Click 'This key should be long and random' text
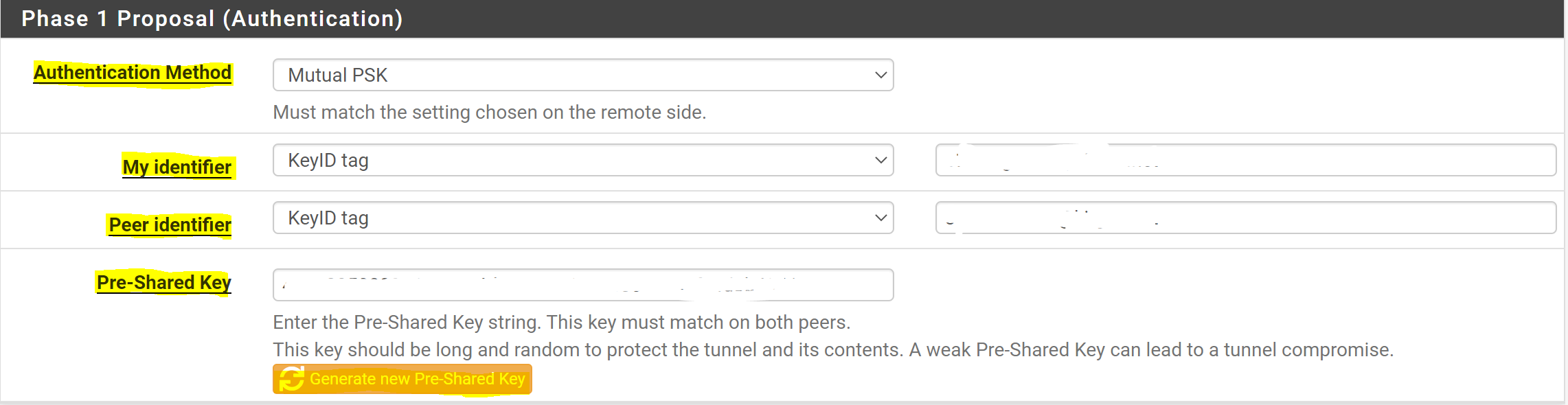1568x405 pixels. [x=587, y=350]
